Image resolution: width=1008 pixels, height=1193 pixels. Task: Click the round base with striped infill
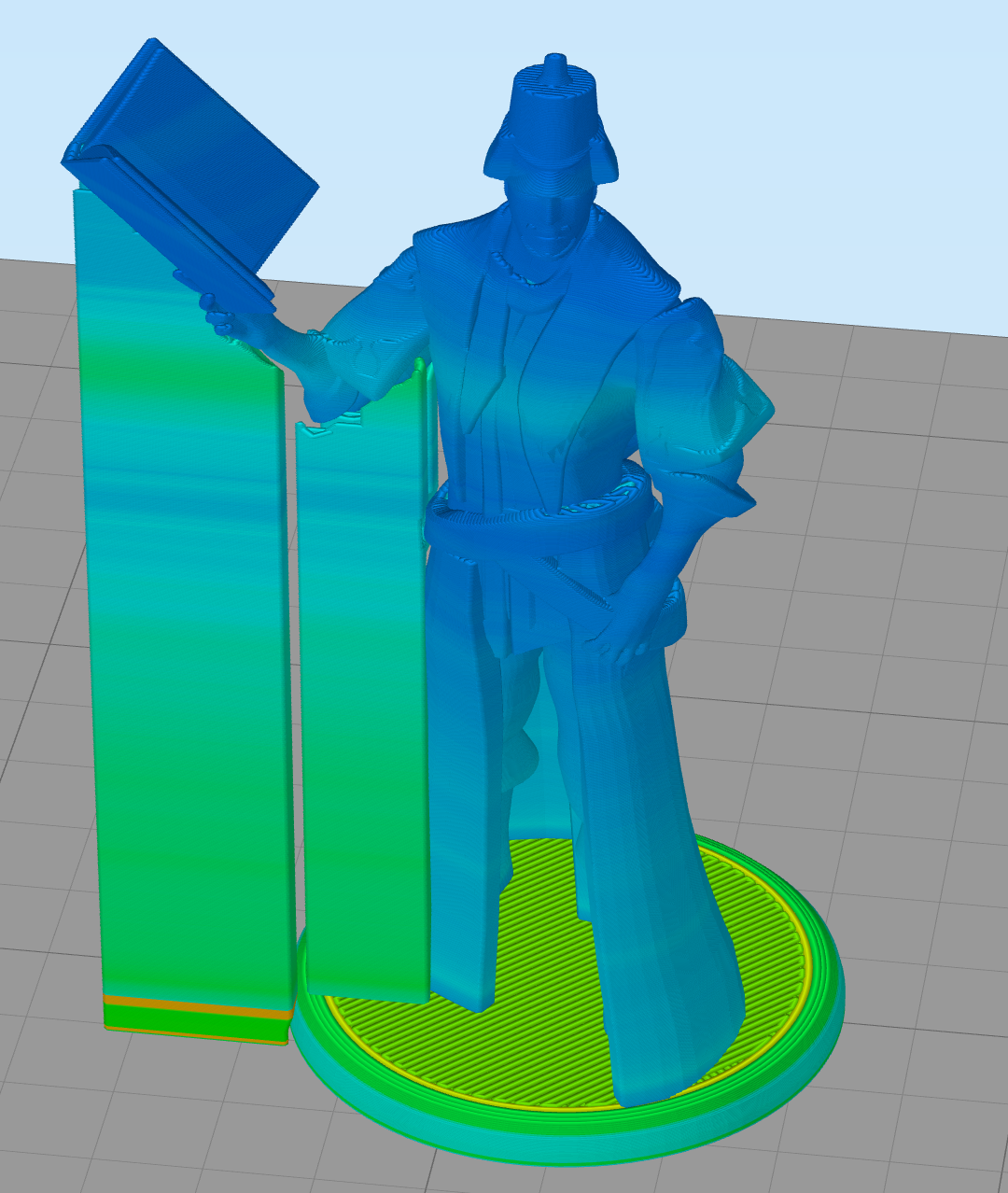[x=569, y=999]
